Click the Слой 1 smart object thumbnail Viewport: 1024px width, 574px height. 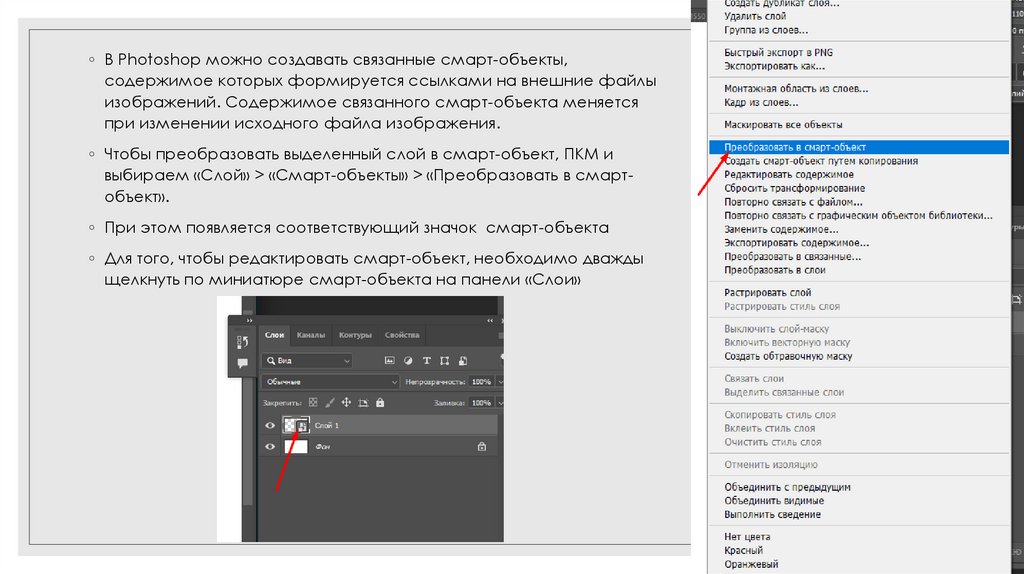(295, 426)
